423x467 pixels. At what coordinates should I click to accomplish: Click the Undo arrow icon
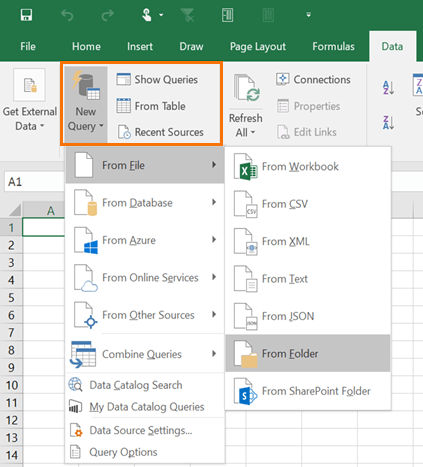[67, 15]
